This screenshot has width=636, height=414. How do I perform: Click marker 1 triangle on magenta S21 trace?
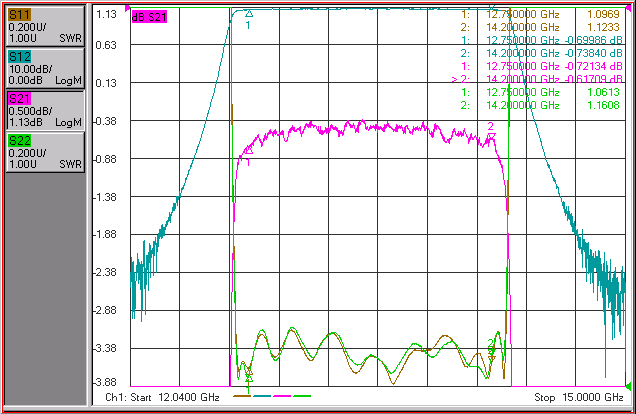point(249,150)
